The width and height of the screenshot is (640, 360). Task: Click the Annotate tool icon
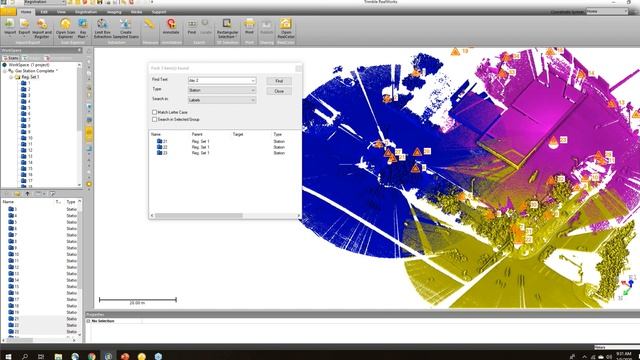(171, 26)
